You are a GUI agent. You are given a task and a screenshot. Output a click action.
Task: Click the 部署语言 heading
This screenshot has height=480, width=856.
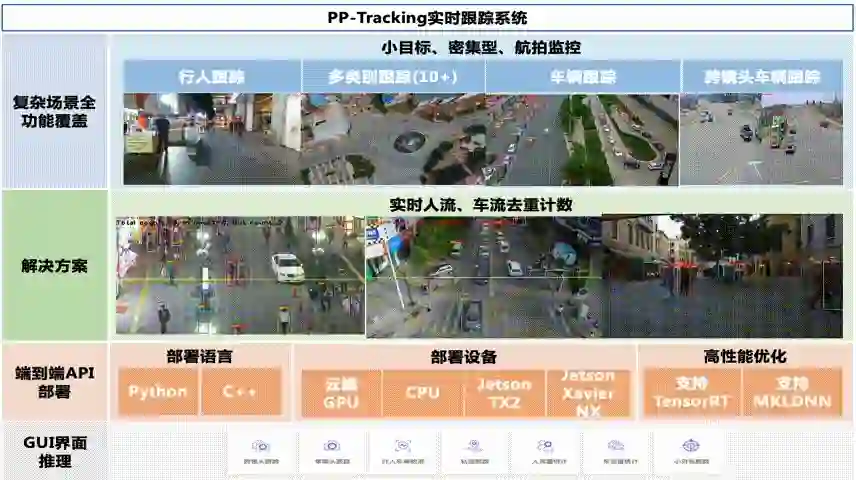[200, 357]
